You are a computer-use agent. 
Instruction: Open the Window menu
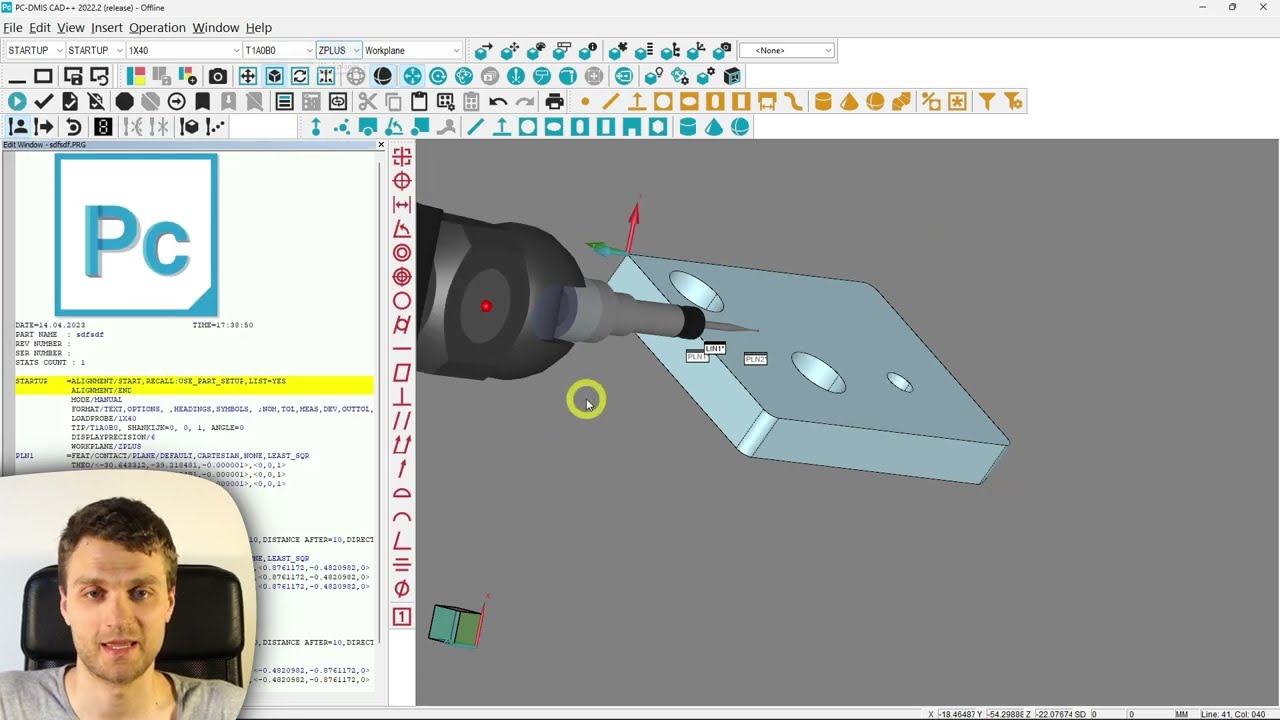tap(216, 28)
